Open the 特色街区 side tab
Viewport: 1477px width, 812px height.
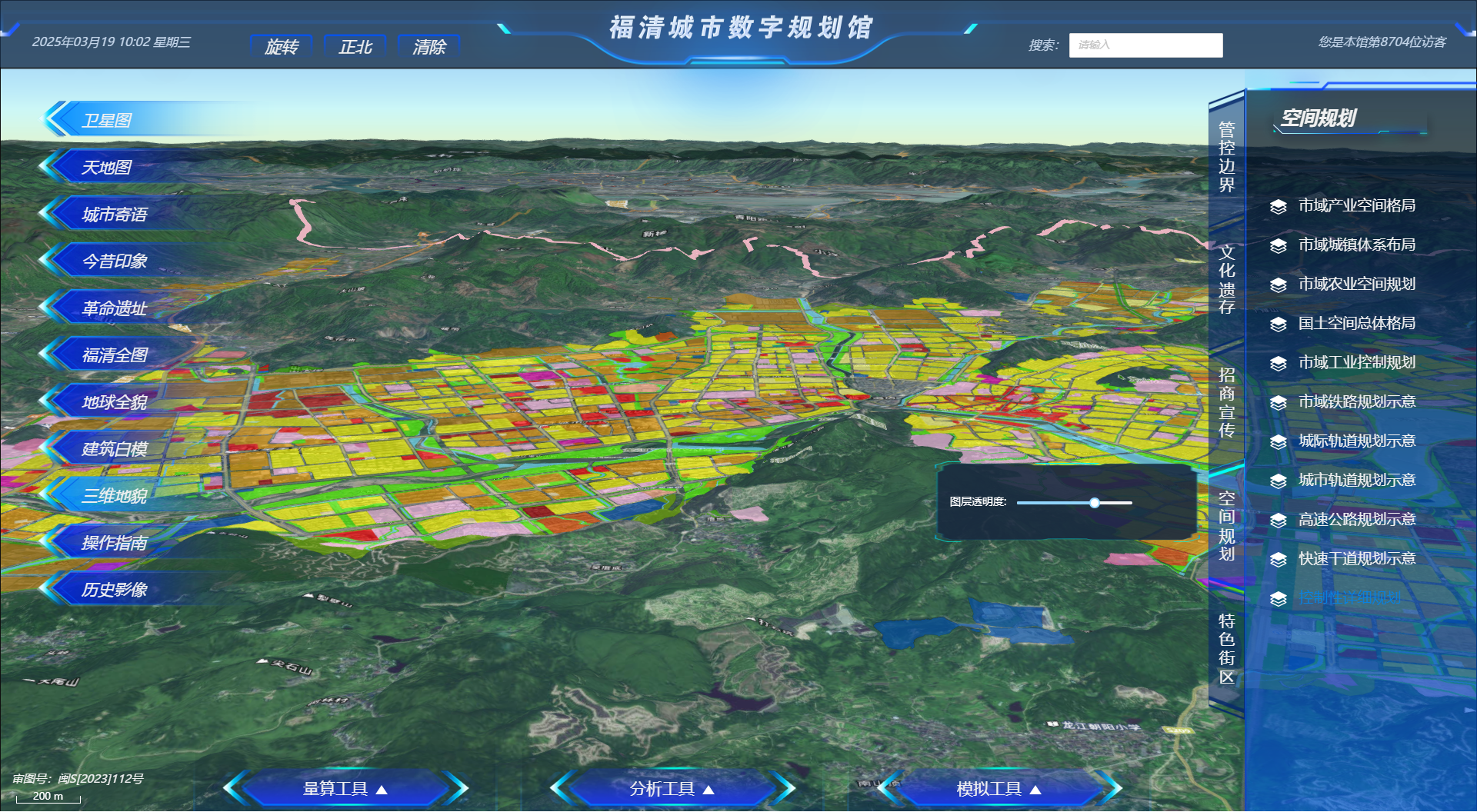1226,649
